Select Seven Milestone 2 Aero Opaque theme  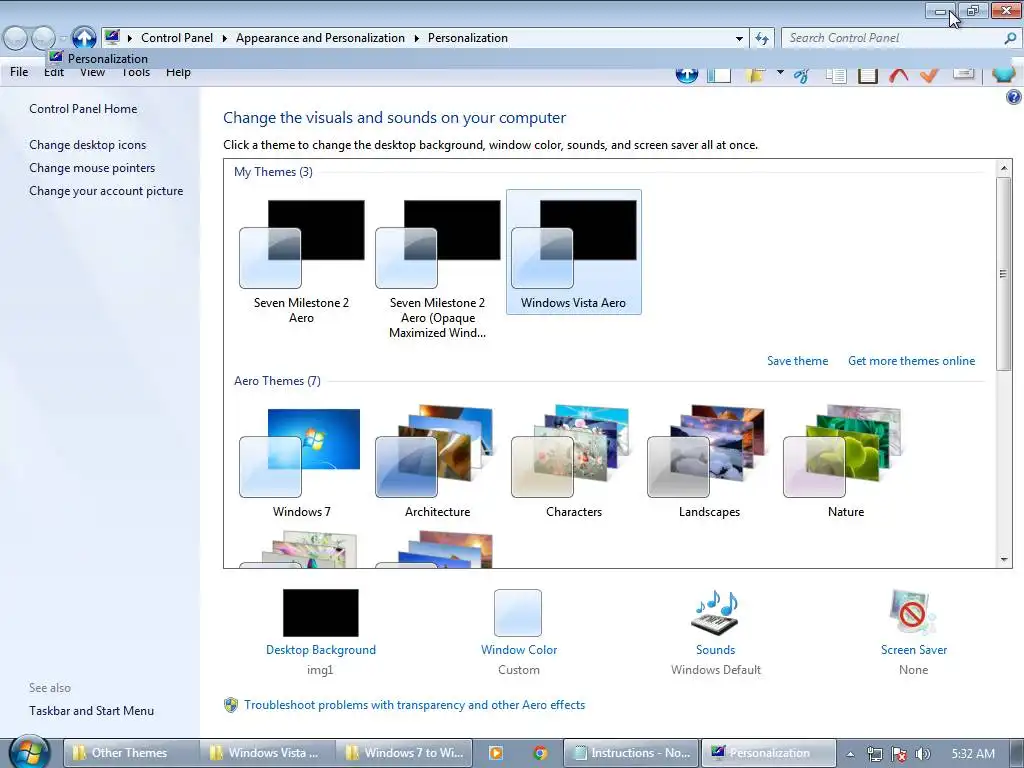pyautogui.click(x=437, y=269)
